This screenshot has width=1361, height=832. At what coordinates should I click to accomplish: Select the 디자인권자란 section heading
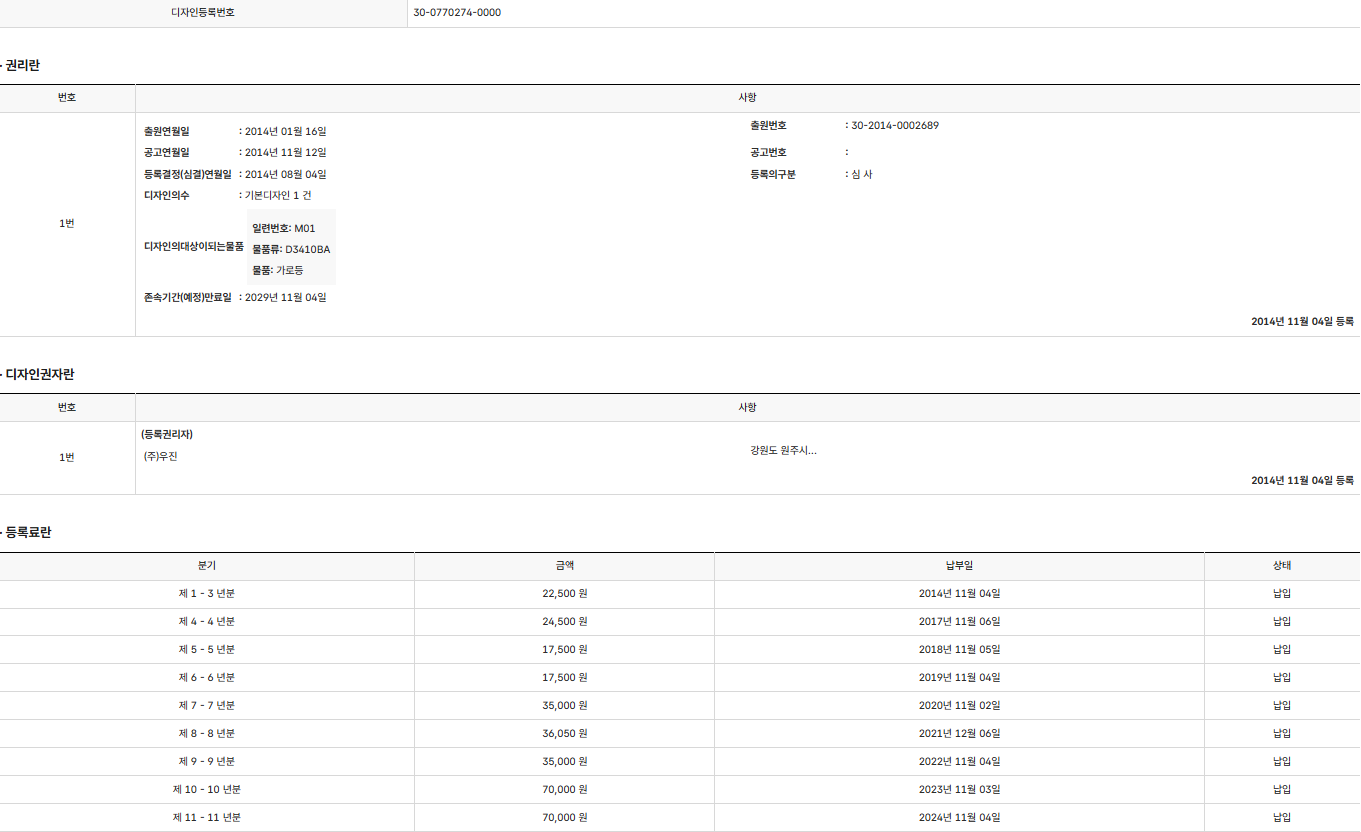click(x=40, y=375)
